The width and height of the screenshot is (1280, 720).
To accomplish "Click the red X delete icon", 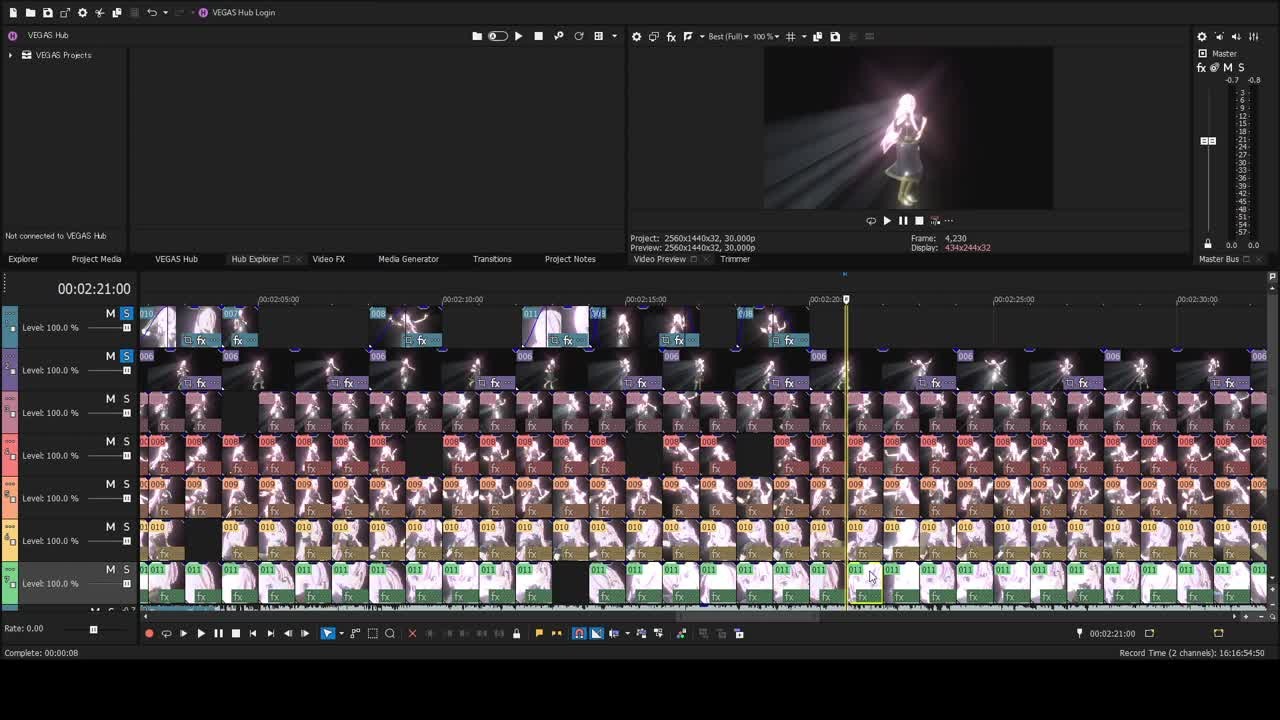I will (x=412, y=633).
